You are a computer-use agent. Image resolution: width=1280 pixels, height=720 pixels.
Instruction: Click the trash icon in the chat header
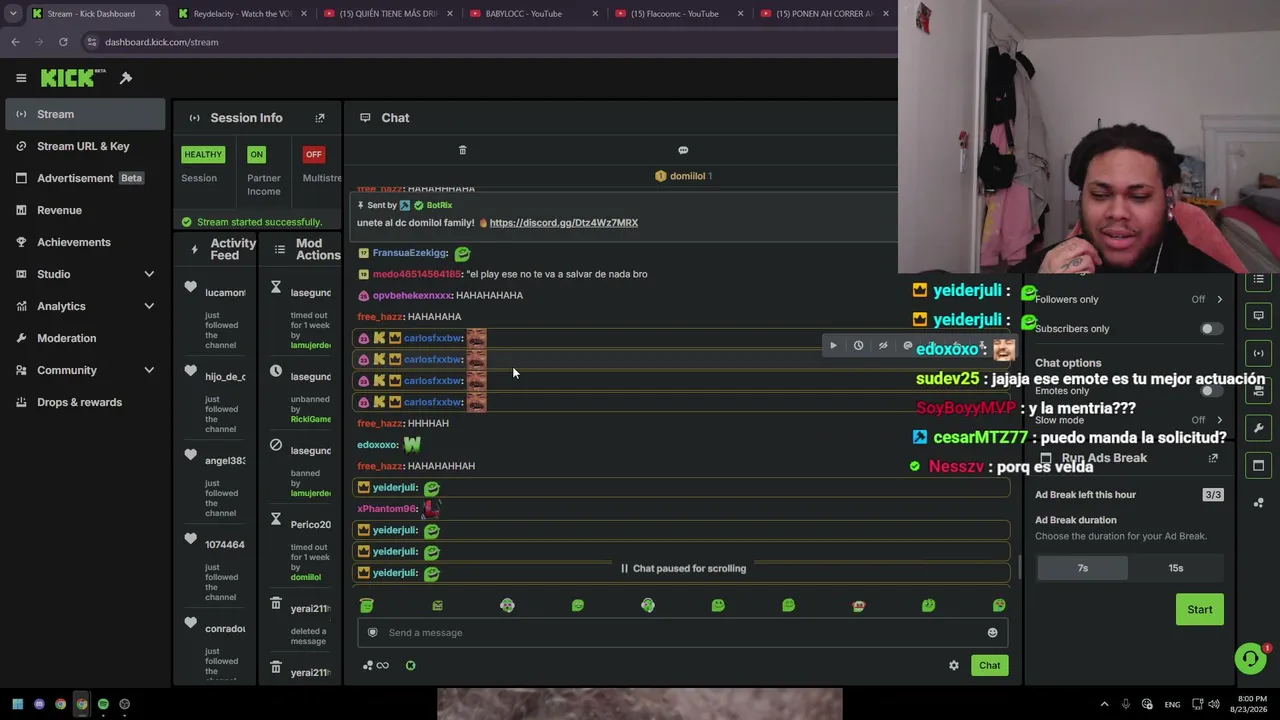coord(462,150)
